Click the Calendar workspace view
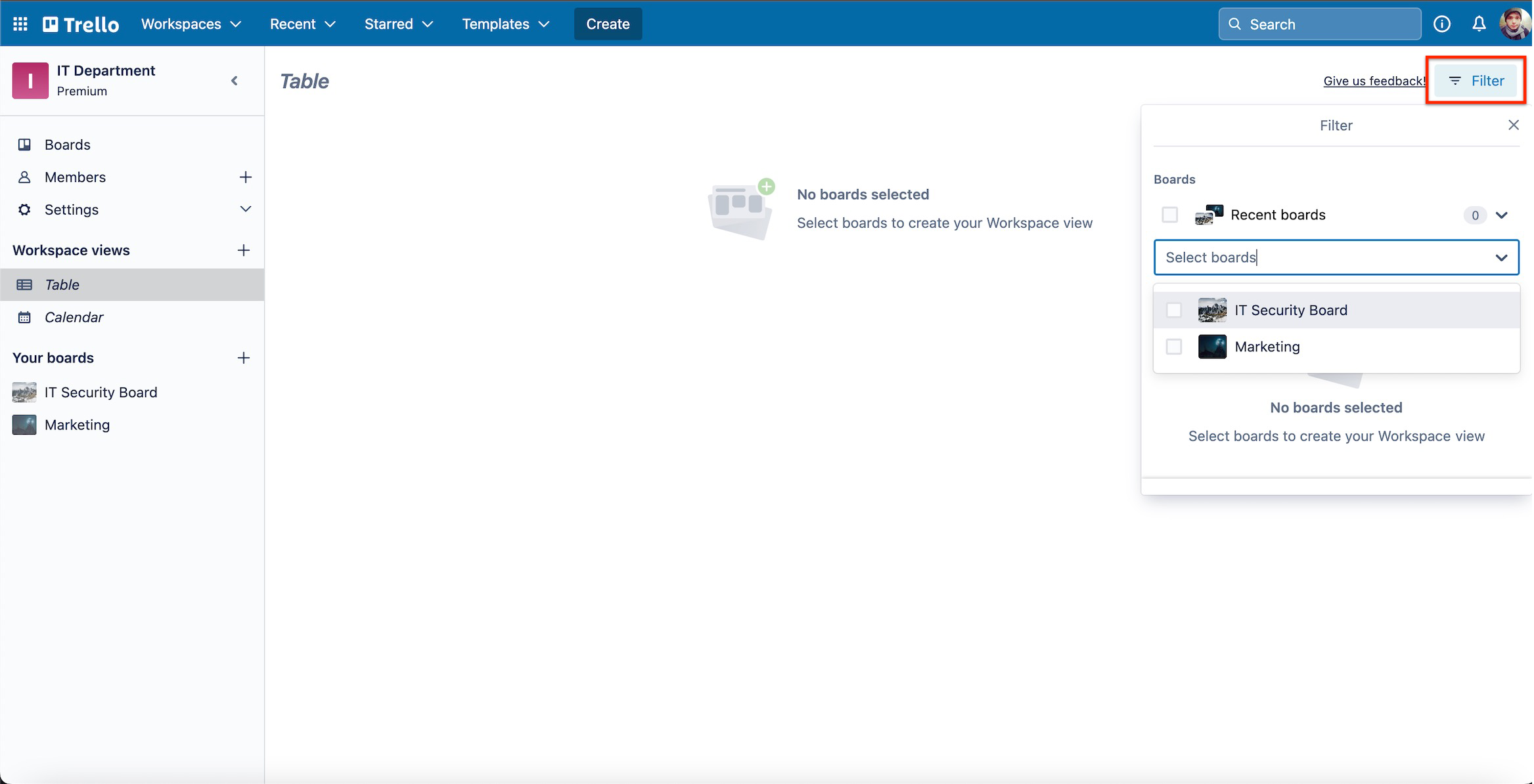 point(73,316)
